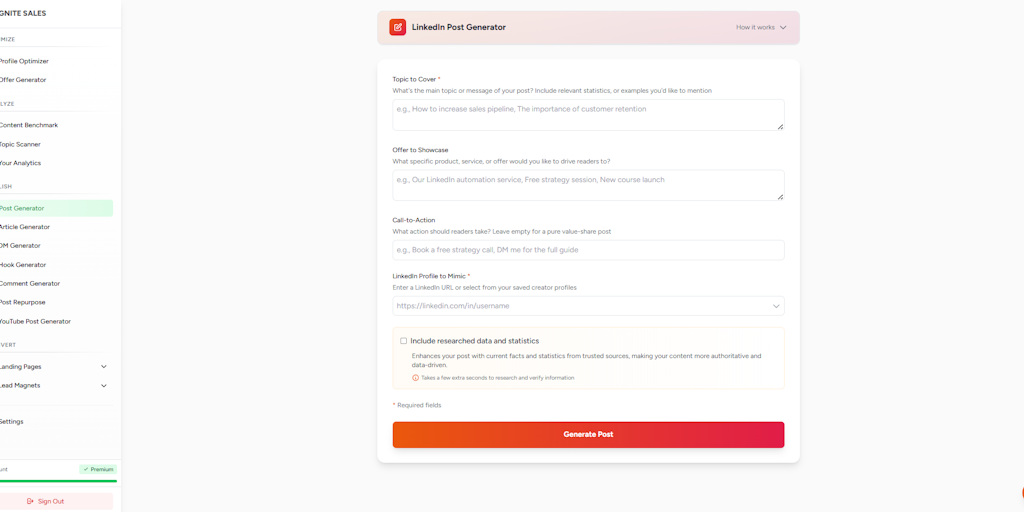The height and width of the screenshot is (512, 1024).
Task: Expand the Landing Pages submenu chevron
Action: click(x=103, y=366)
